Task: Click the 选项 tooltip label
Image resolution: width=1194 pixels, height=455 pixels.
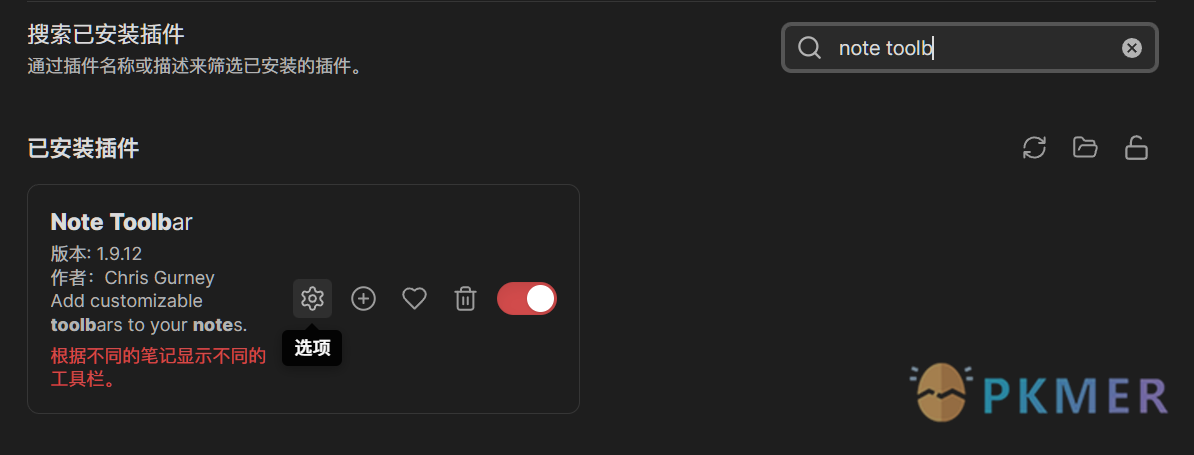Action: 312,348
